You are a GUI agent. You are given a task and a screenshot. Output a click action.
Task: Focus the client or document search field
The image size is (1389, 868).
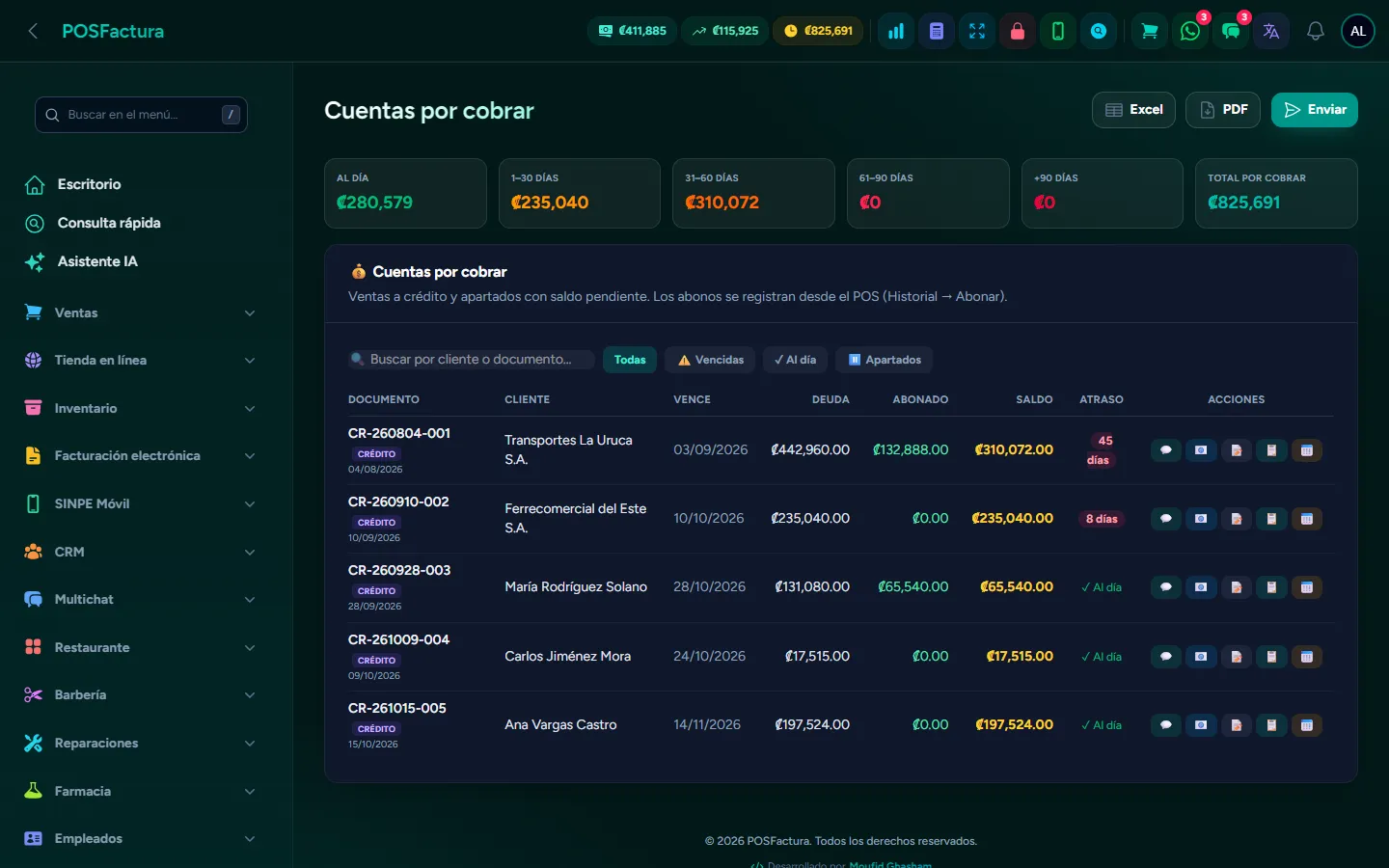472,360
